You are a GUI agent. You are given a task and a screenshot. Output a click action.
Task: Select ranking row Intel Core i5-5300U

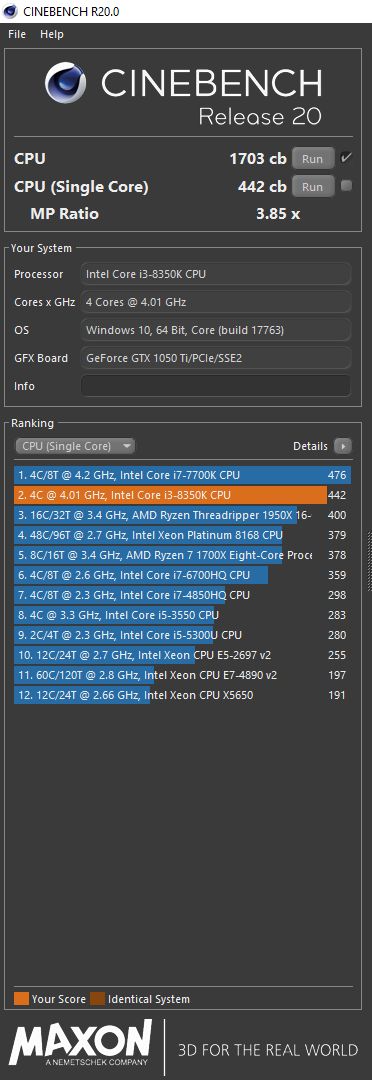coord(183,635)
